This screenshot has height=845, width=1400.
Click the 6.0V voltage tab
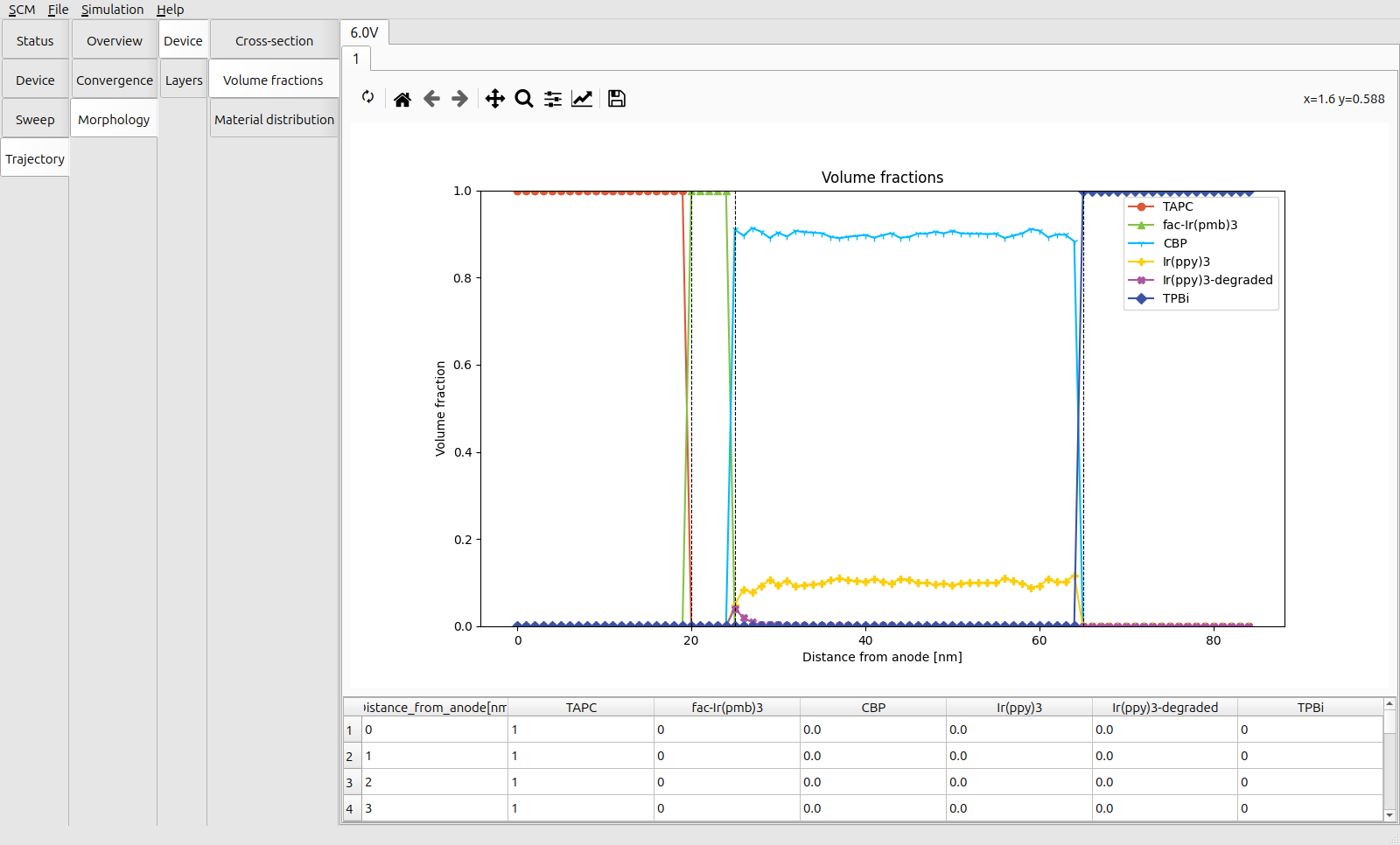364,32
